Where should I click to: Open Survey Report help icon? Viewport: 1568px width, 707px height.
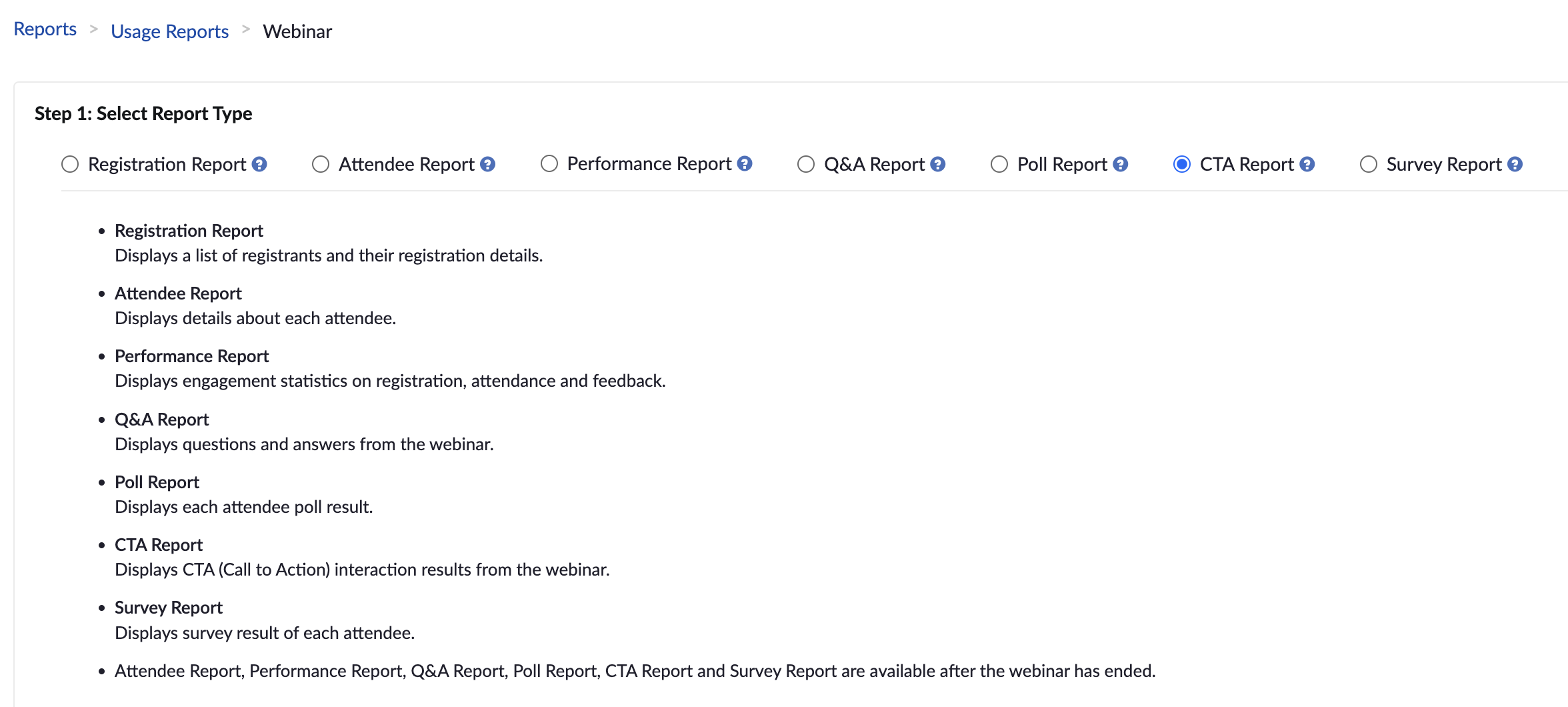(x=1515, y=164)
